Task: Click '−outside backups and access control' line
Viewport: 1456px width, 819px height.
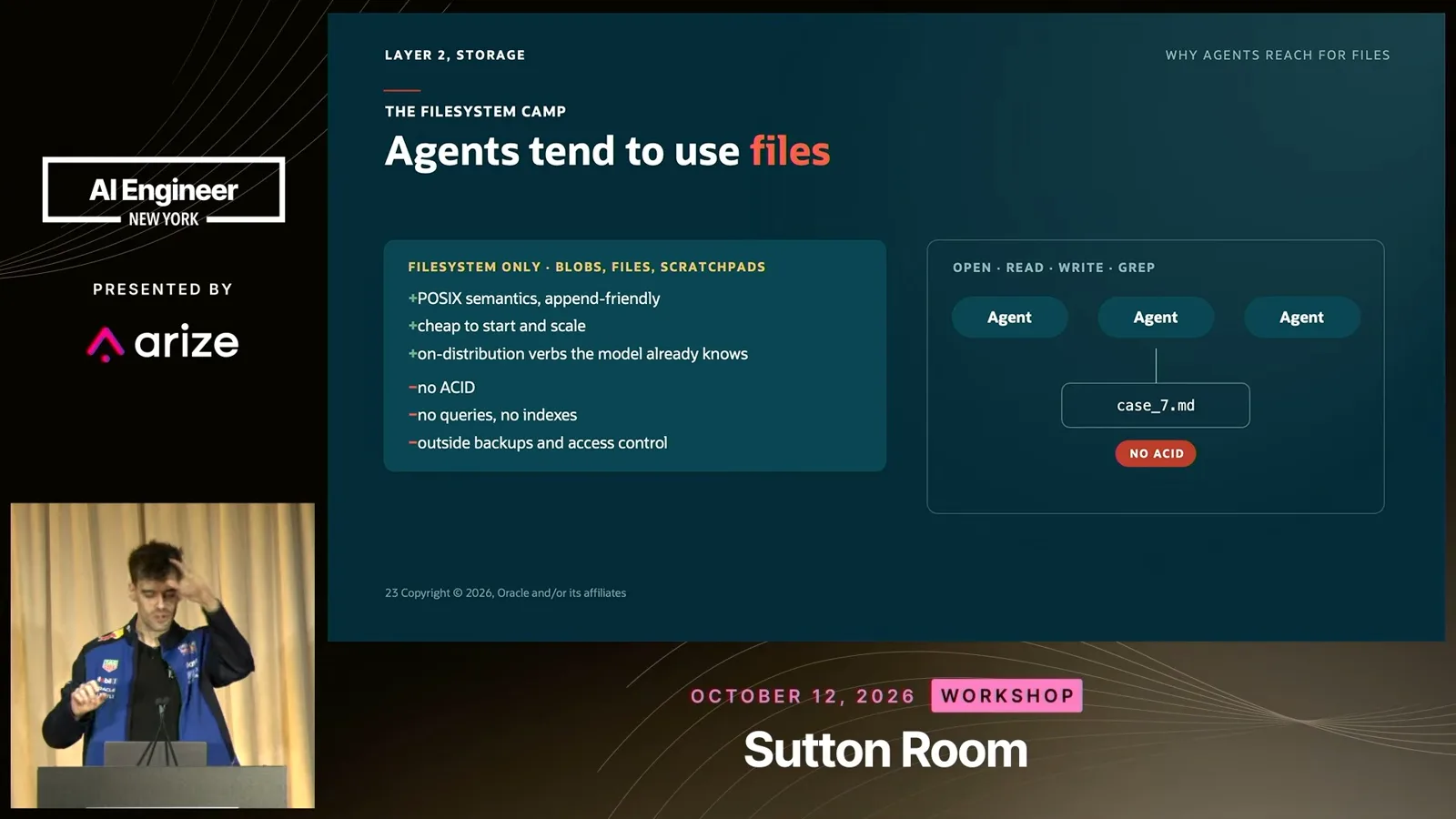Action: [538, 443]
